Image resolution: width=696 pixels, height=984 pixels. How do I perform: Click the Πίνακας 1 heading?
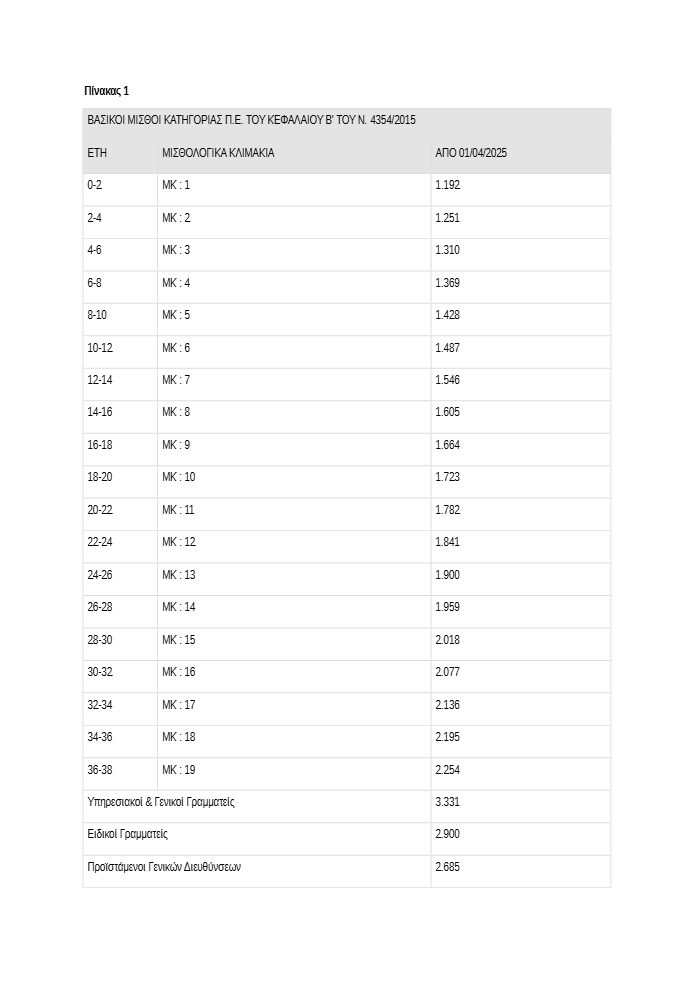106,91
